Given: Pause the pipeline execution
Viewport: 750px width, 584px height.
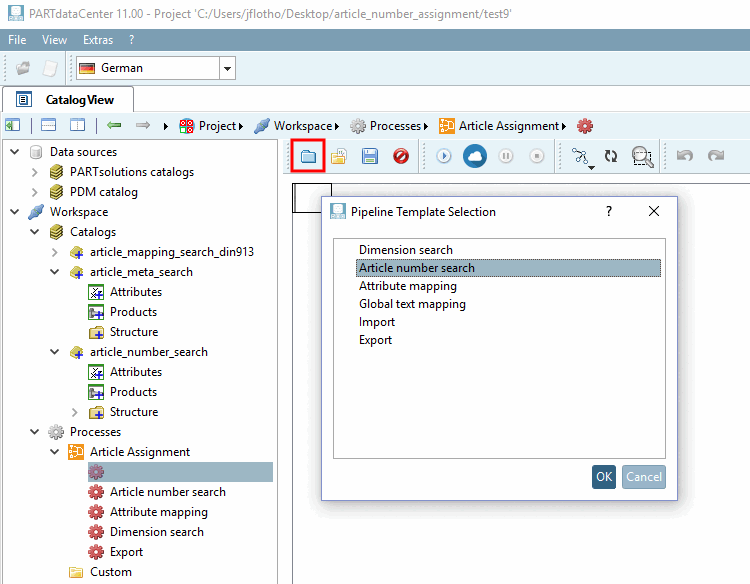Looking at the screenshot, I should tap(506, 156).
